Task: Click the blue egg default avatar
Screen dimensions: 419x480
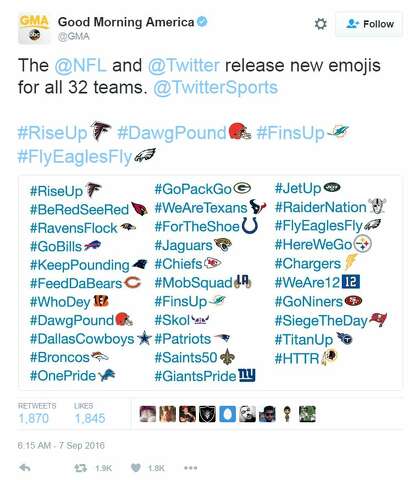Action: click(x=227, y=414)
